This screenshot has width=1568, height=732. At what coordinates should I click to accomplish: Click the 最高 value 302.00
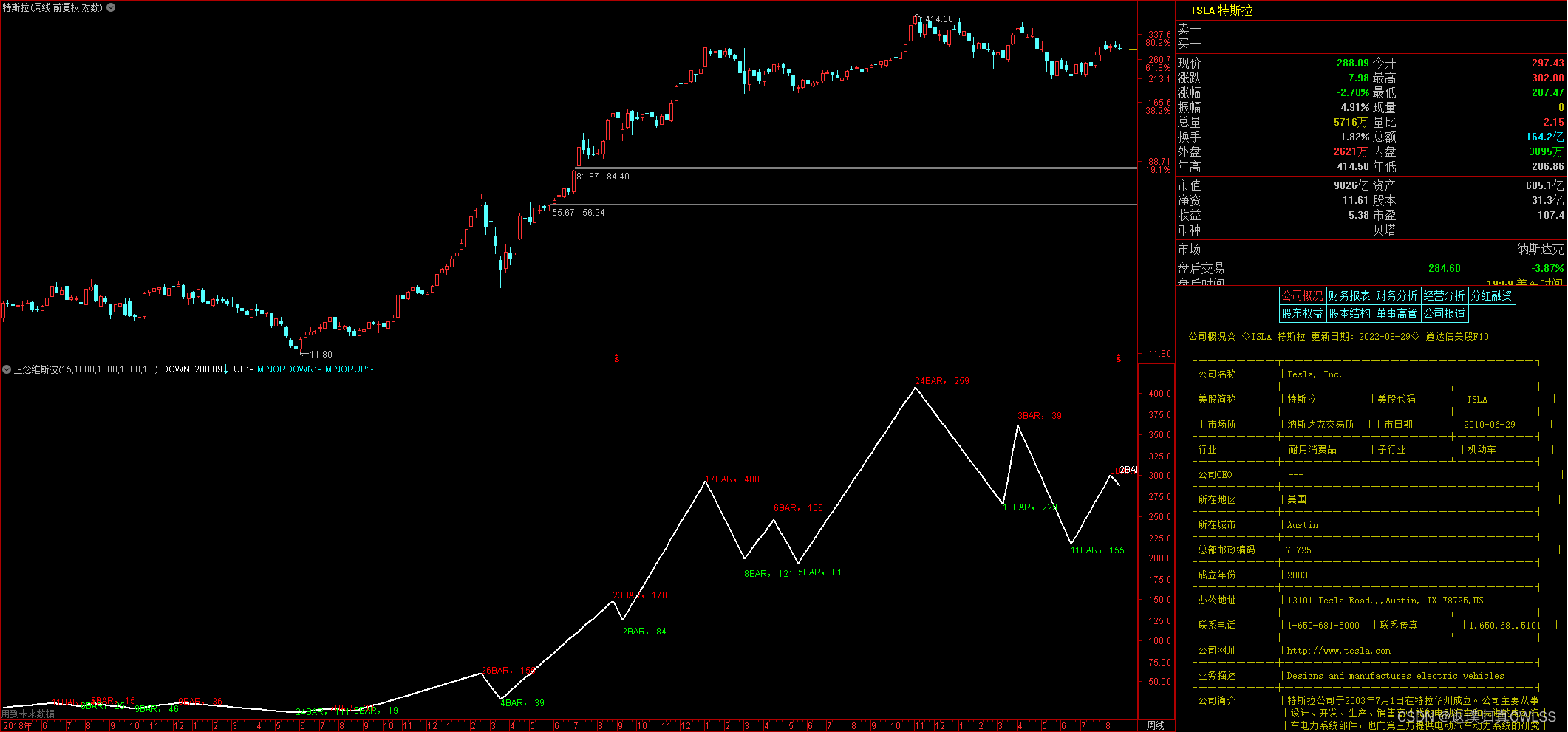tap(1547, 78)
